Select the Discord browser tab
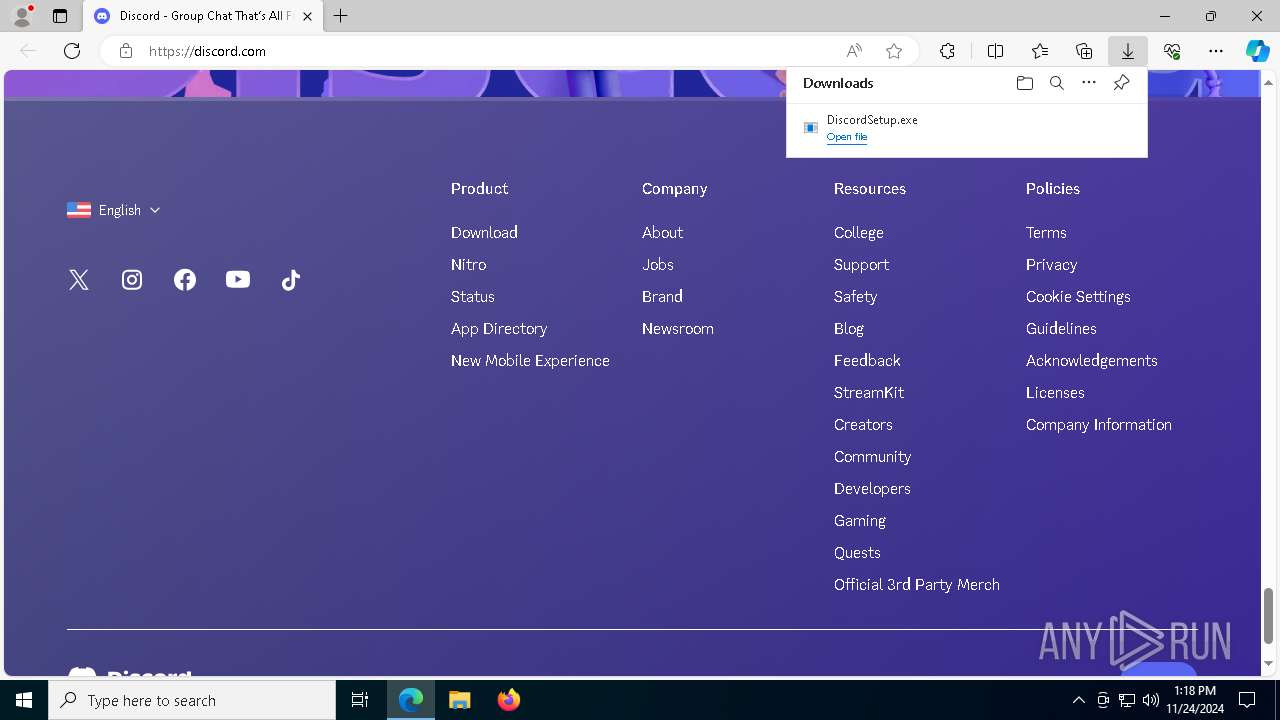The image size is (1280, 720). tap(204, 16)
